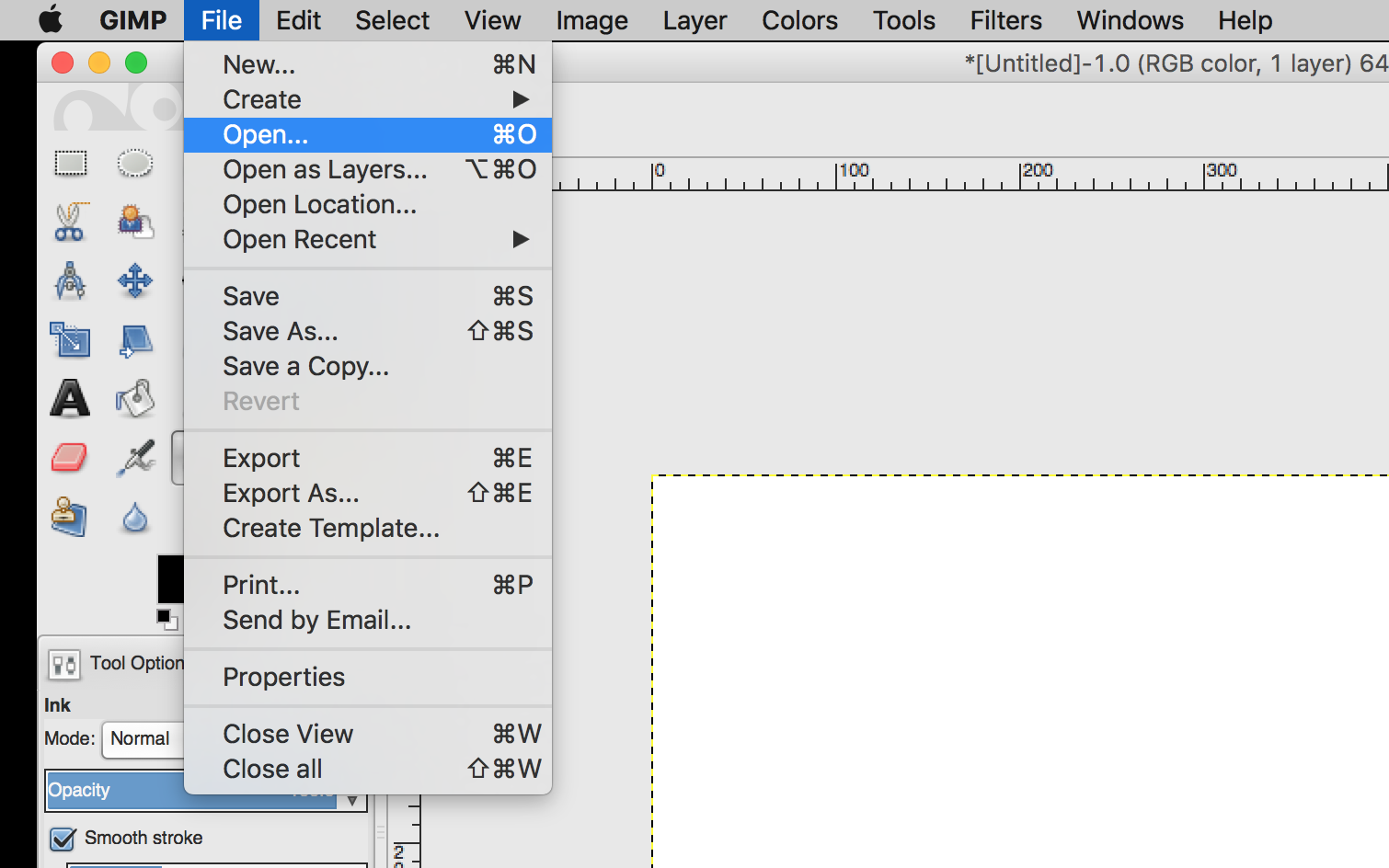Select Close all

pos(368,770)
